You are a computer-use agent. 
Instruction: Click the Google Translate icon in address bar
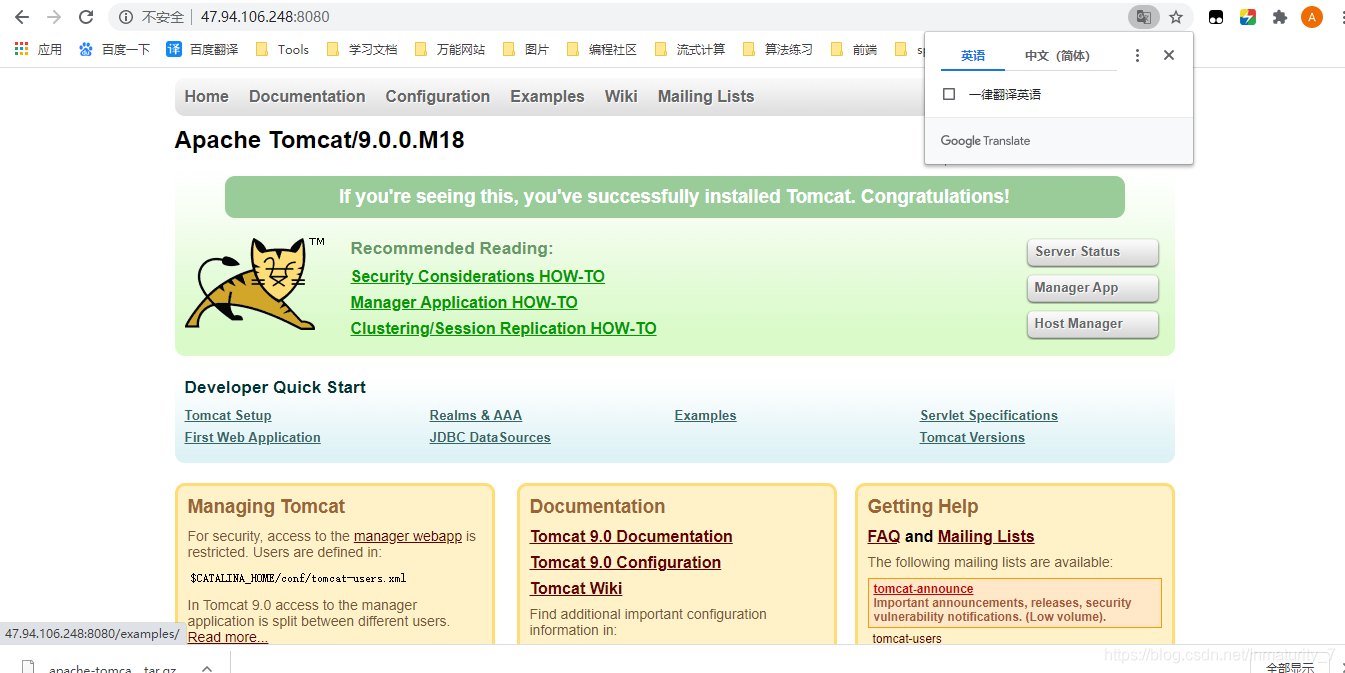click(x=1143, y=17)
